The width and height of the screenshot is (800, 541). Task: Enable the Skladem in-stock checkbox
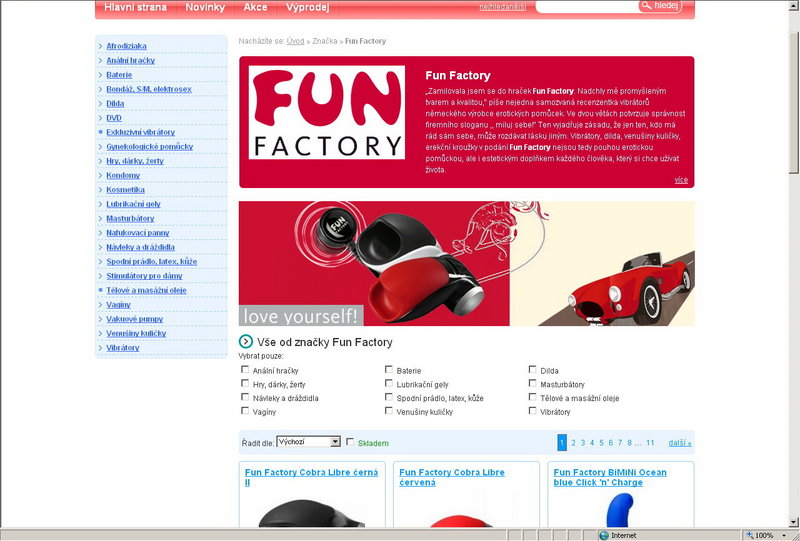click(350, 442)
